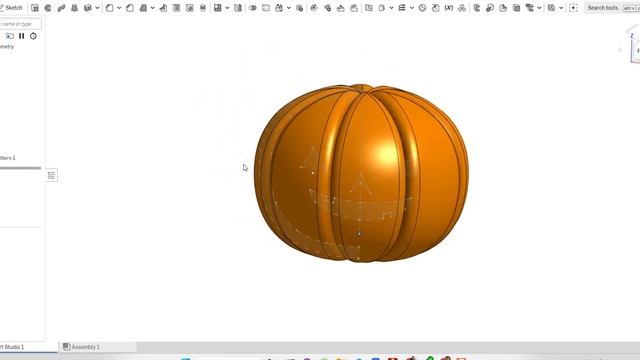Select the Plane tool

tap(382, 8)
